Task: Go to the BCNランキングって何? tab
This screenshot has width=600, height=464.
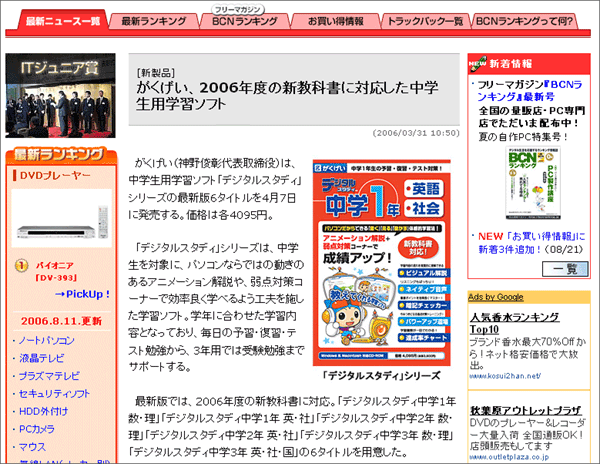Action: coord(524,21)
